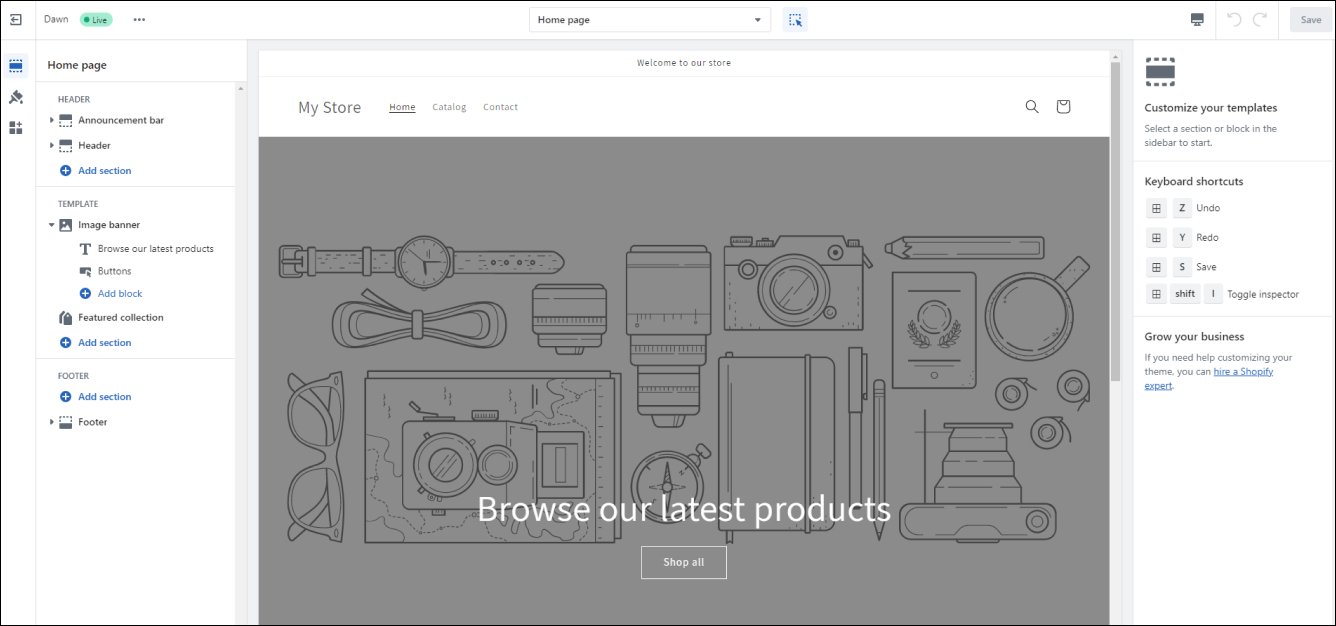Click the plus icon beside Add block
The height and width of the screenshot is (626, 1336).
(x=85, y=294)
